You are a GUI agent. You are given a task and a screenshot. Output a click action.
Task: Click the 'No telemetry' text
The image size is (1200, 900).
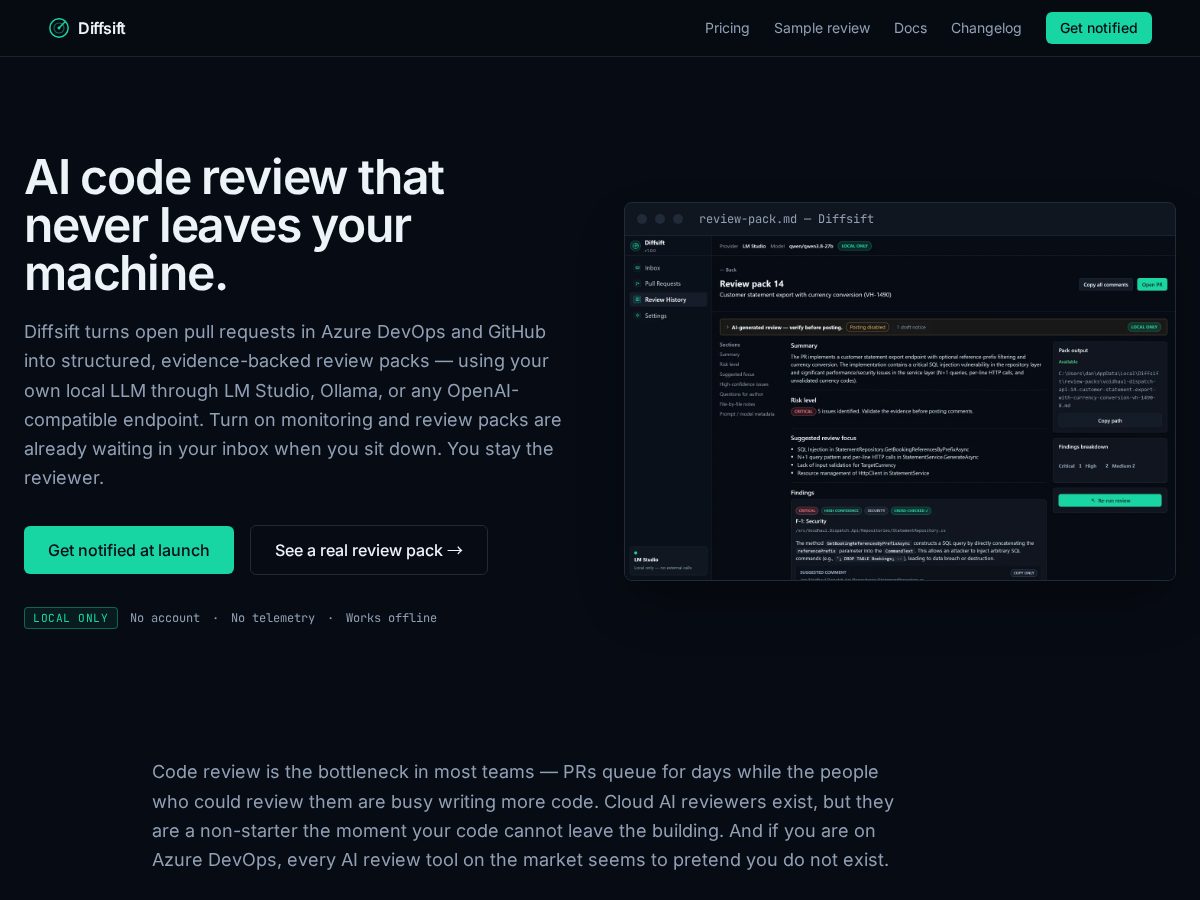coord(273,618)
